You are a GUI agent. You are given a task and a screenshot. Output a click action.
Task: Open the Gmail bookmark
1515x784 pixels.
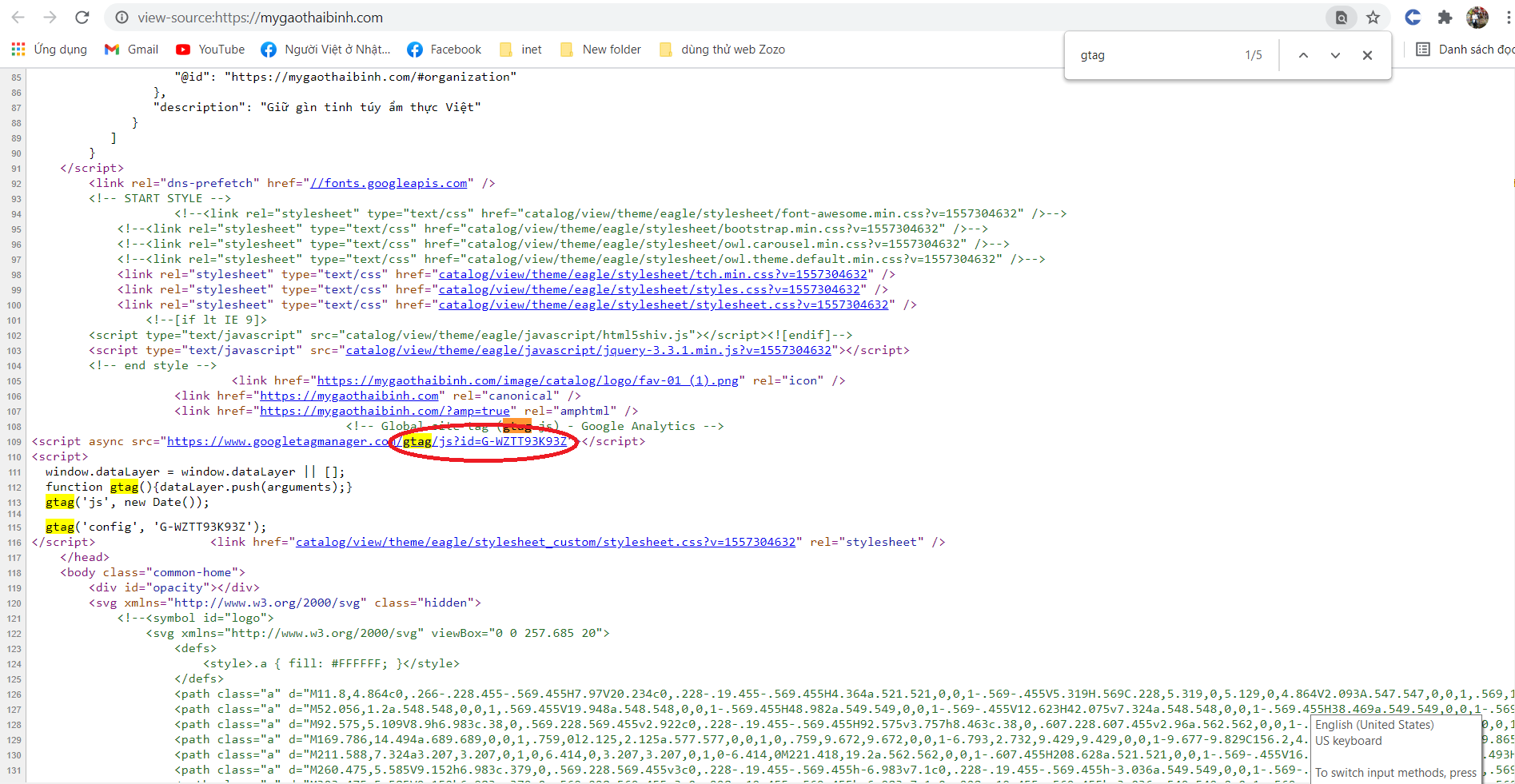(131, 50)
